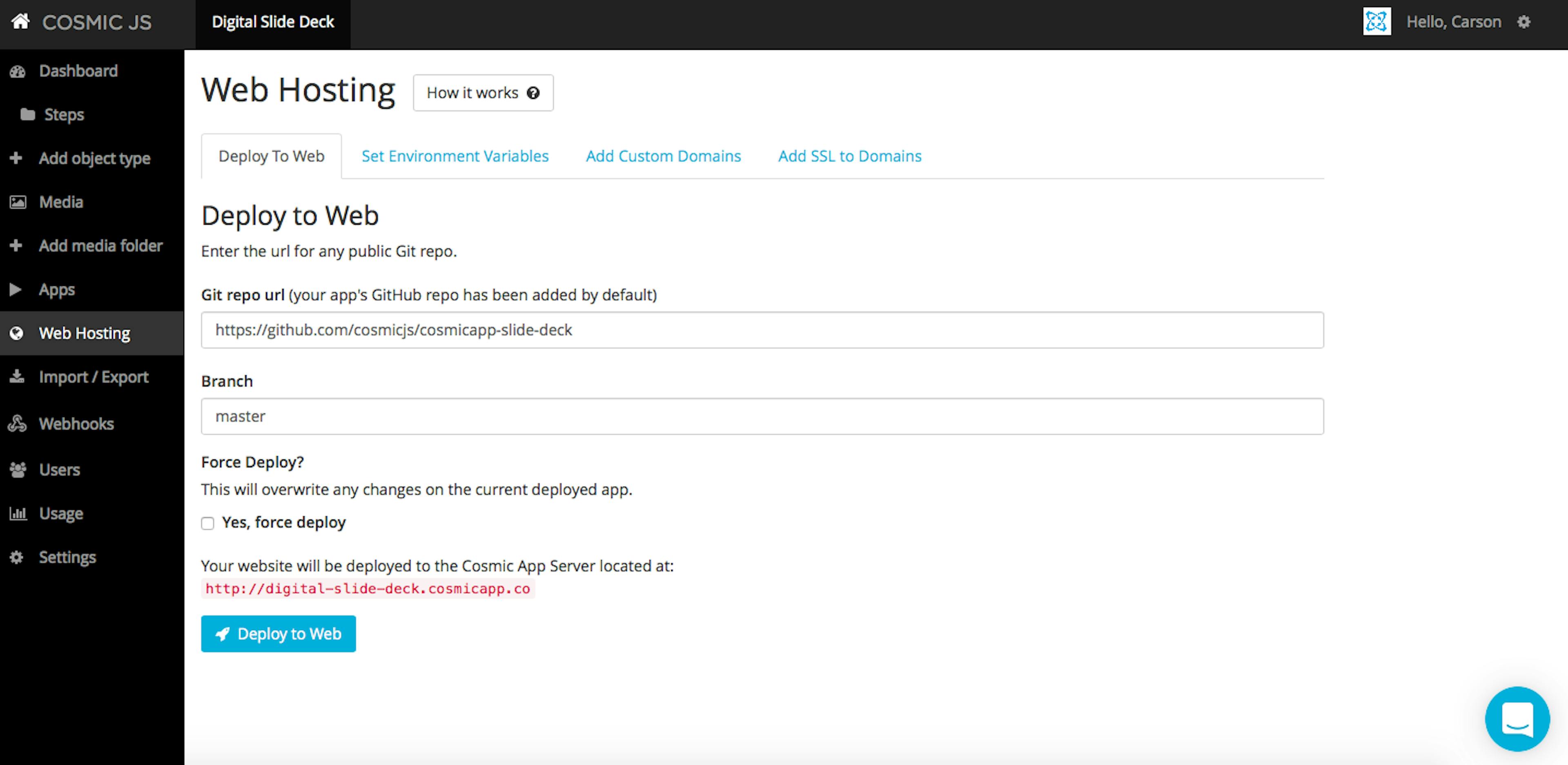Focus the Git repo url input field
This screenshot has height=765, width=1568.
pos(762,330)
